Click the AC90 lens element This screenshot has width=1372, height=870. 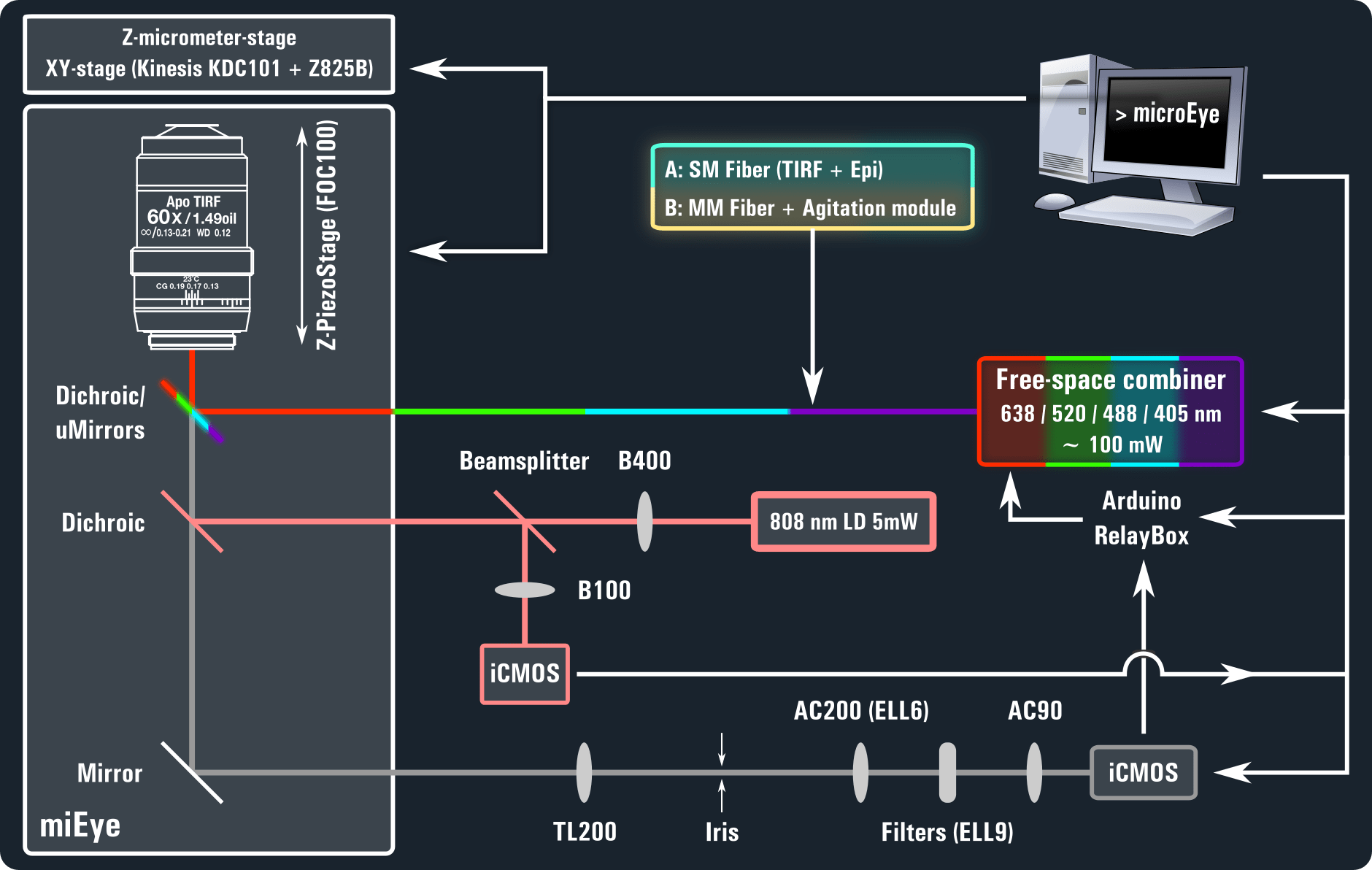[x=1034, y=772]
